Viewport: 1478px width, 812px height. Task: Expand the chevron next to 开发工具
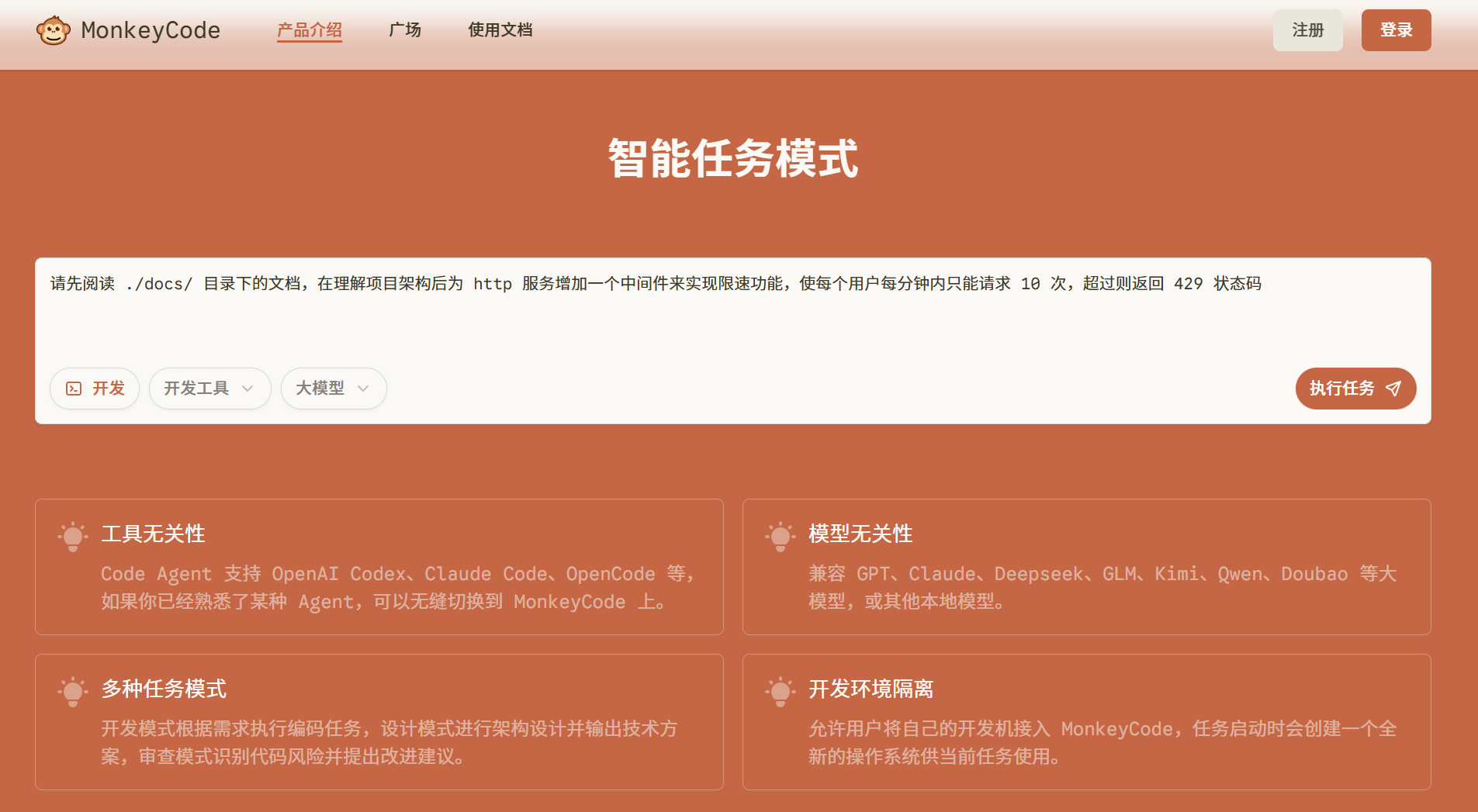click(247, 389)
